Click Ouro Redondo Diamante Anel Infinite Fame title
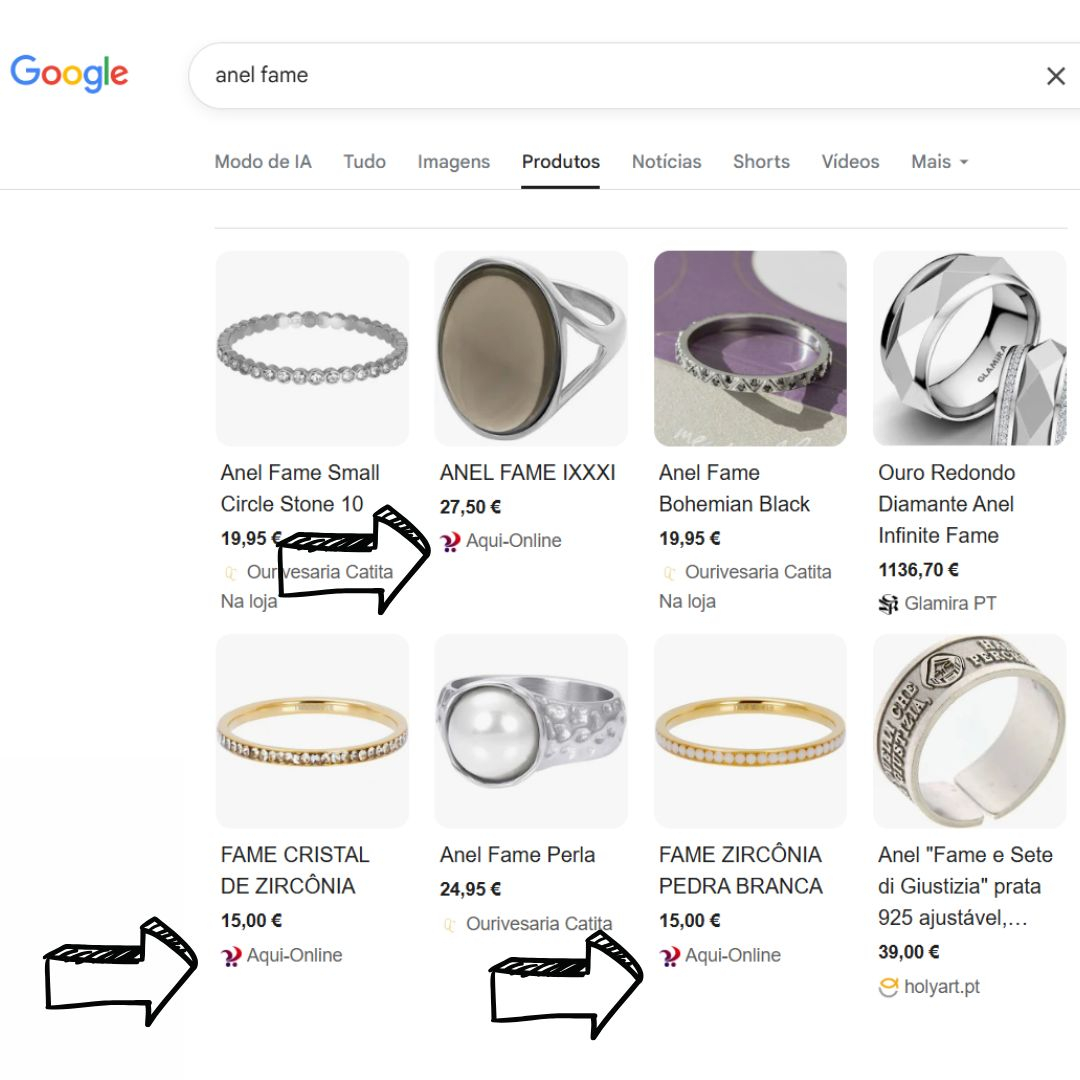 tap(946, 504)
